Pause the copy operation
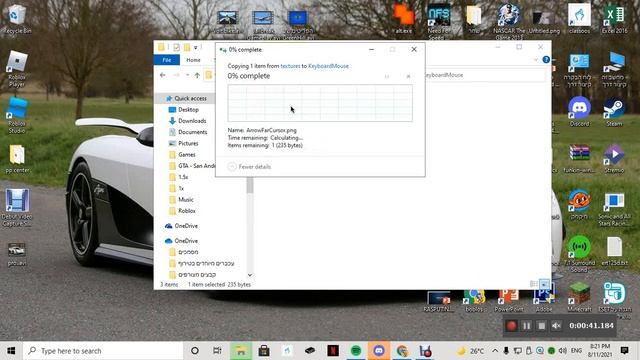This screenshot has height=360, width=640. pyautogui.click(x=387, y=76)
